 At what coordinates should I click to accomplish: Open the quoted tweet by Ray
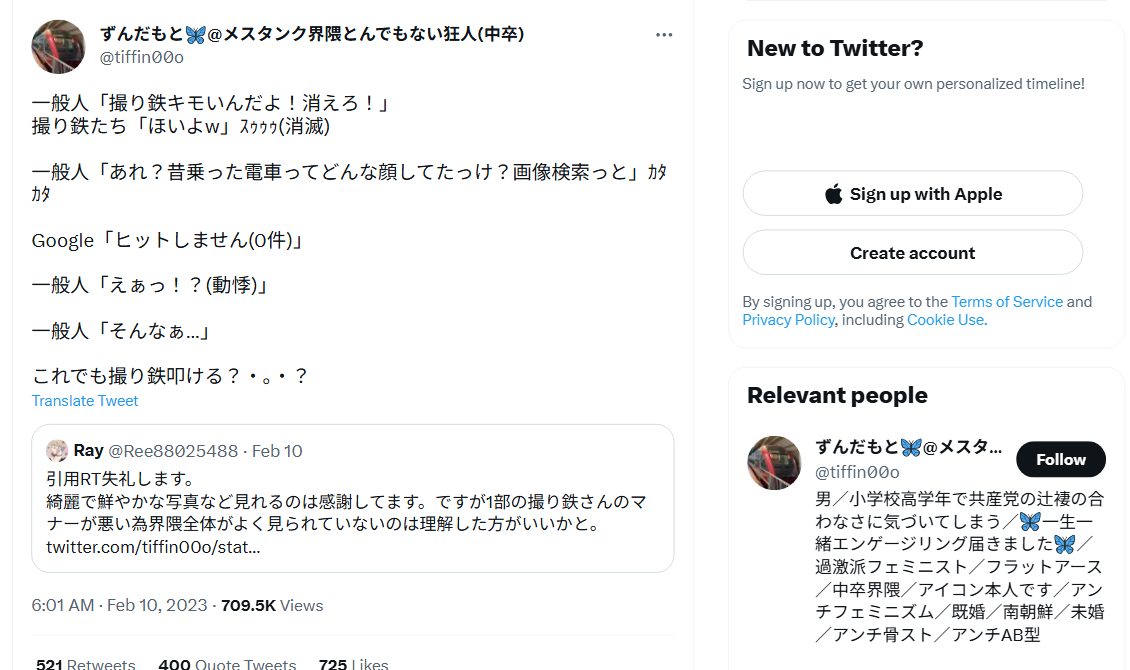pyautogui.click(x=352, y=498)
